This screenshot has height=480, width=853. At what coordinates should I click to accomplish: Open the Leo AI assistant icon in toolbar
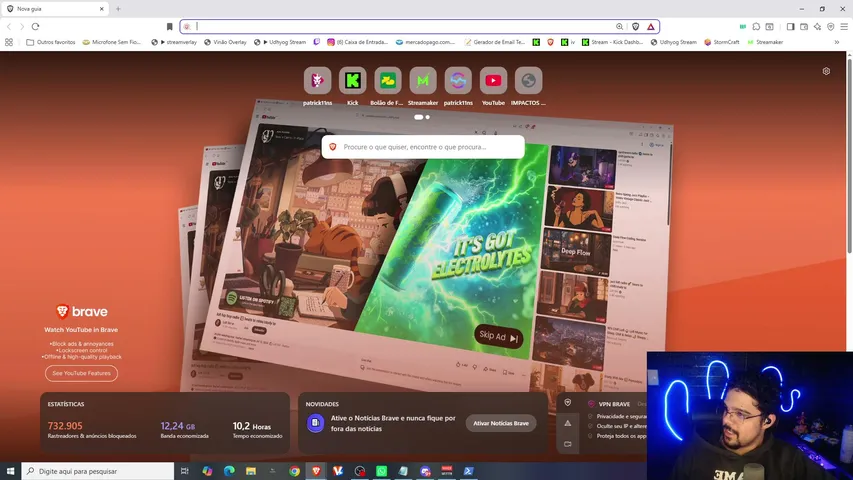pos(817,27)
